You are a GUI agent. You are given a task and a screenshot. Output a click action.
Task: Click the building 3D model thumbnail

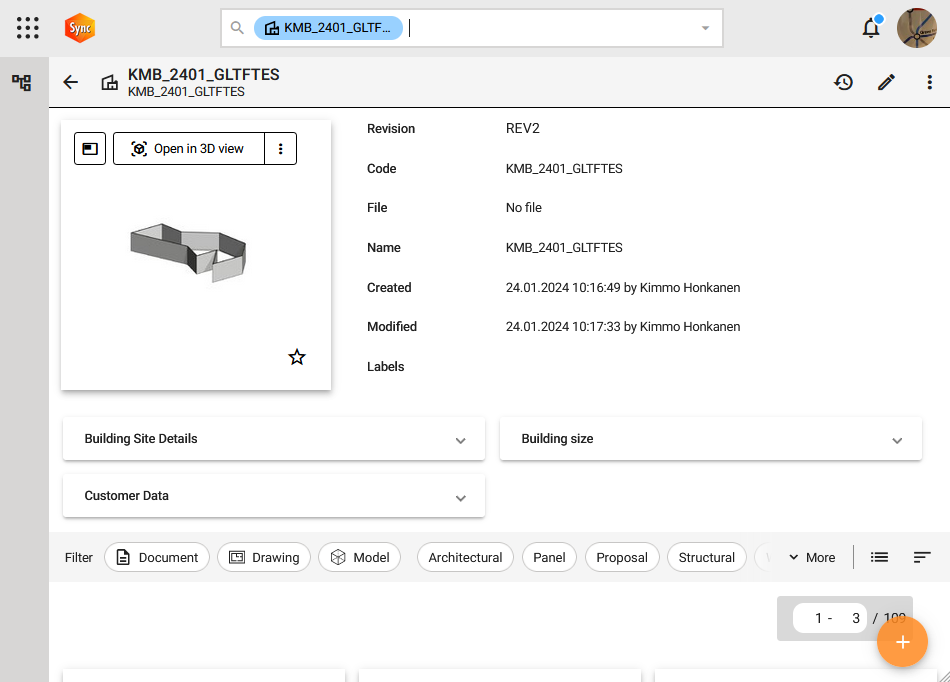click(188, 251)
